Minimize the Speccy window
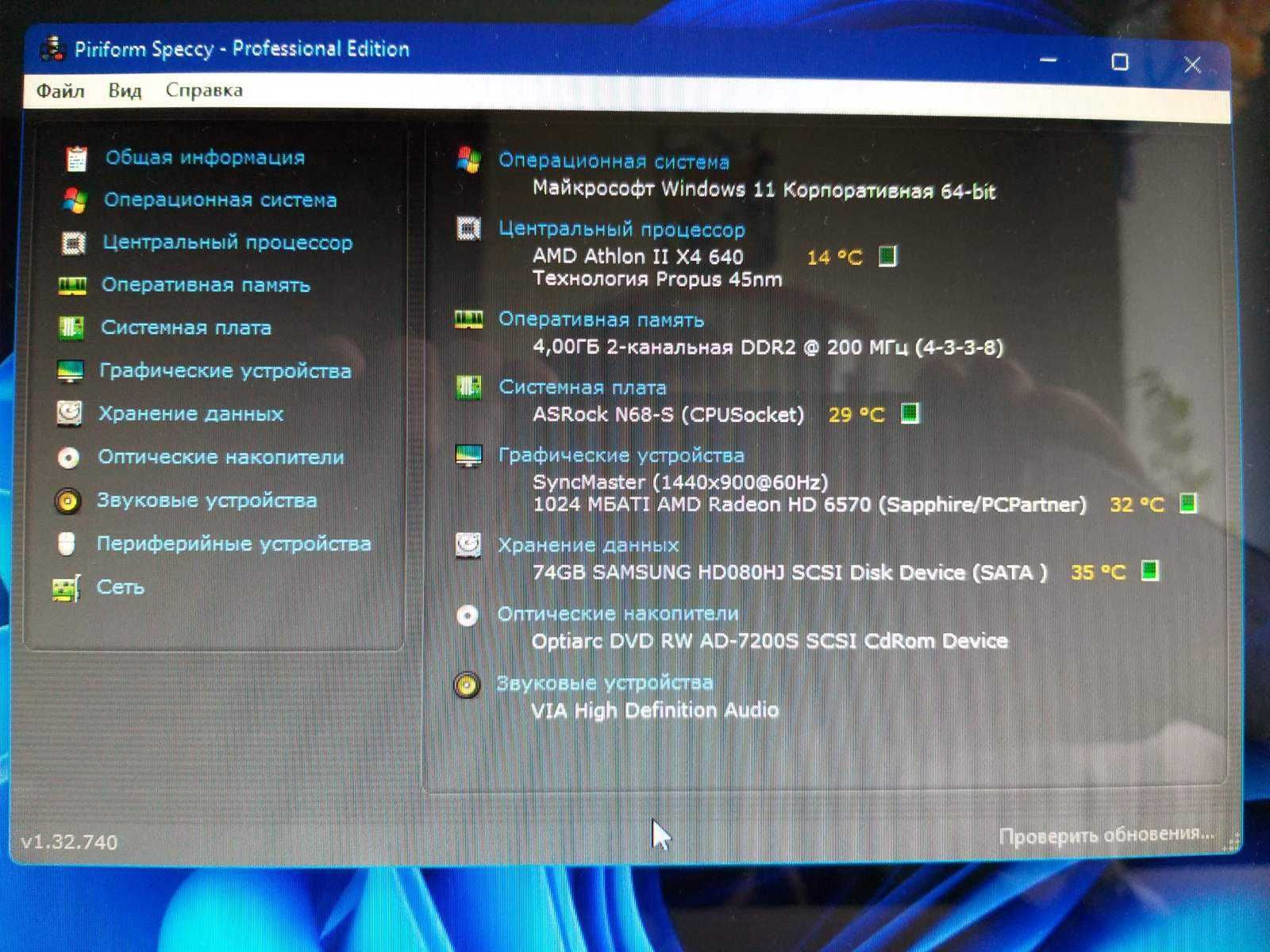1270x952 pixels. [x=1048, y=59]
